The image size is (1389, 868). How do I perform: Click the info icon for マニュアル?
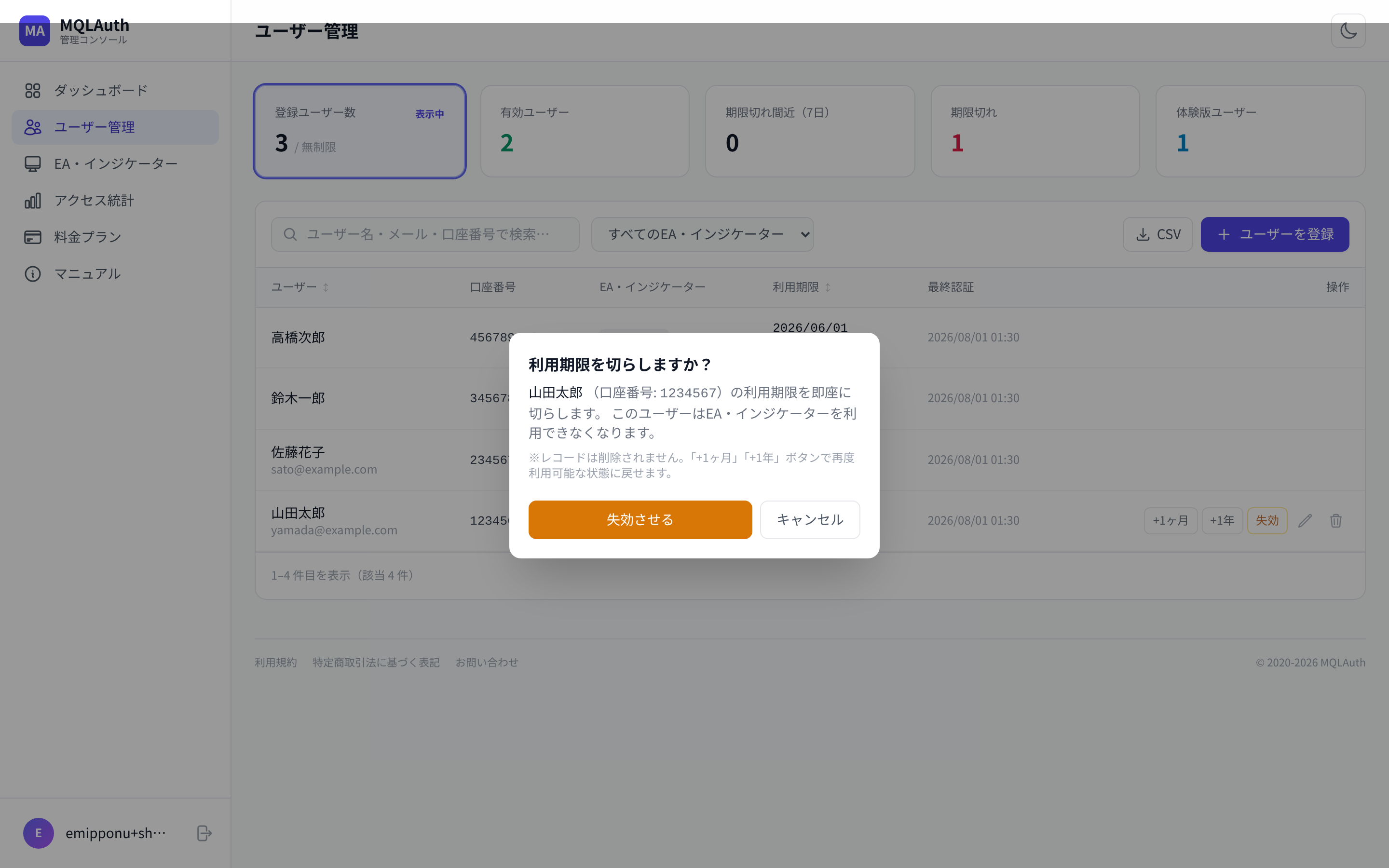(x=33, y=273)
